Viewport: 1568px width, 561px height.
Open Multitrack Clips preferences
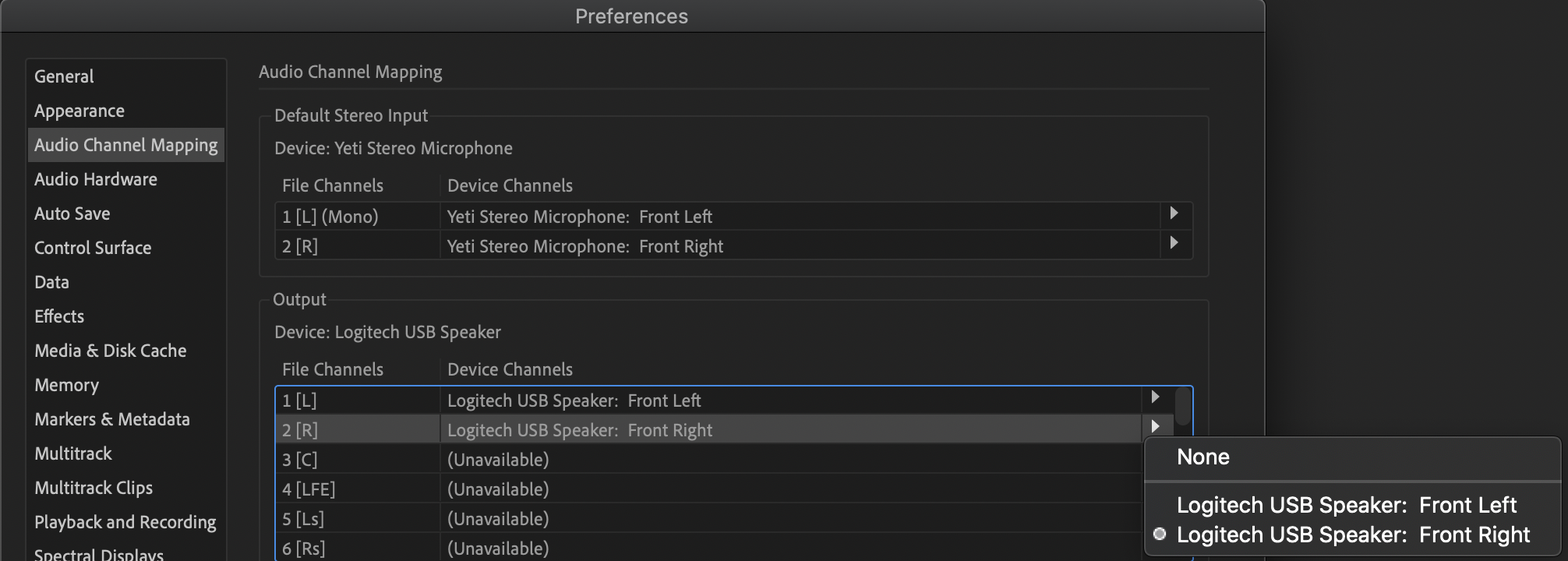tap(93, 488)
